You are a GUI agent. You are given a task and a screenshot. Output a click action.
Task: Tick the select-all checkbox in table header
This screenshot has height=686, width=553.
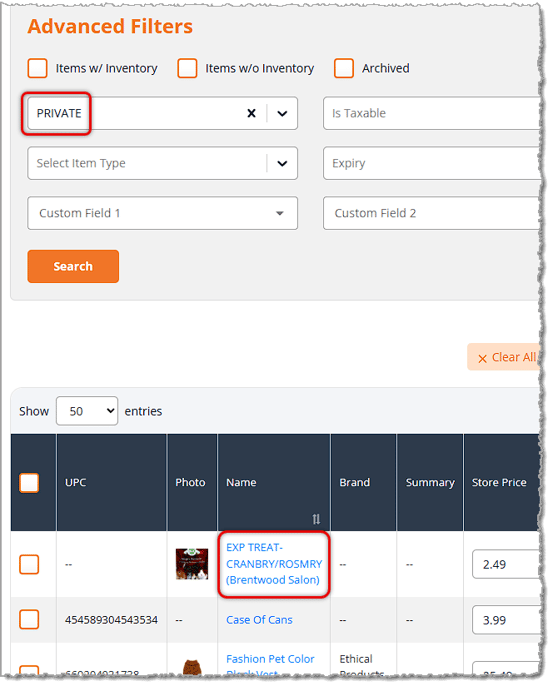(x=29, y=483)
